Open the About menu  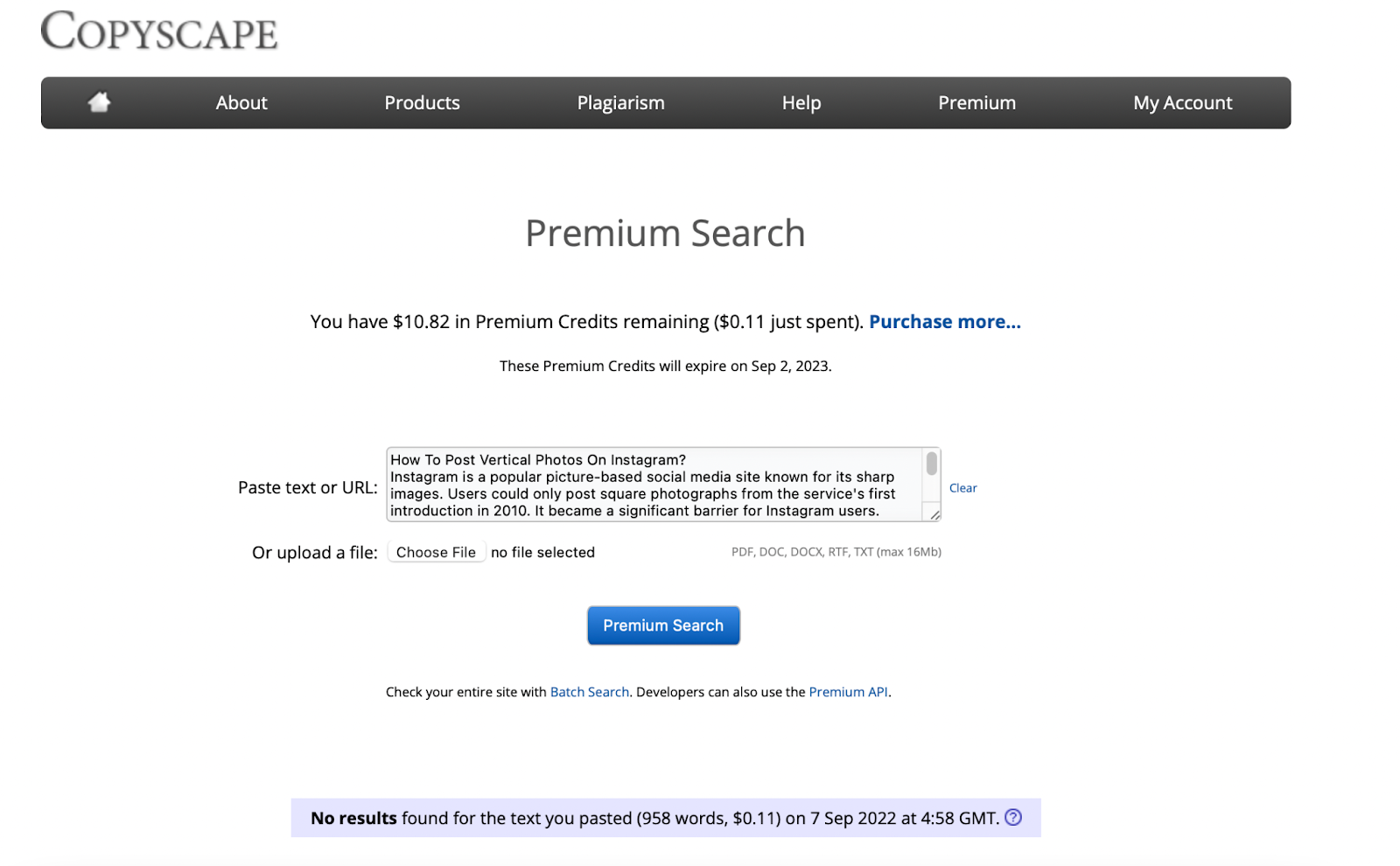[x=241, y=102]
